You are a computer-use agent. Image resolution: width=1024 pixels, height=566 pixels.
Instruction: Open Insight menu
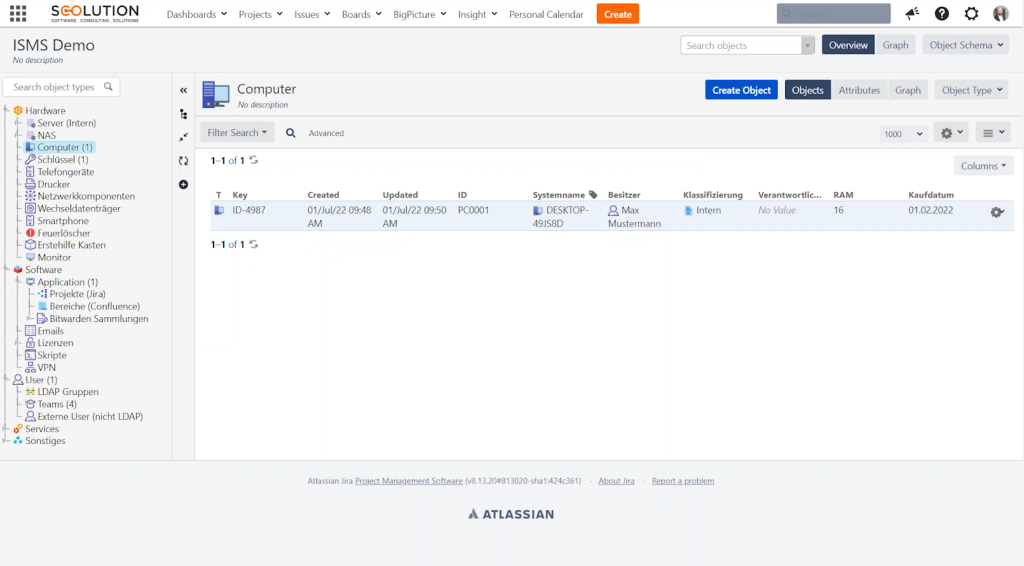click(x=477, y=14)
